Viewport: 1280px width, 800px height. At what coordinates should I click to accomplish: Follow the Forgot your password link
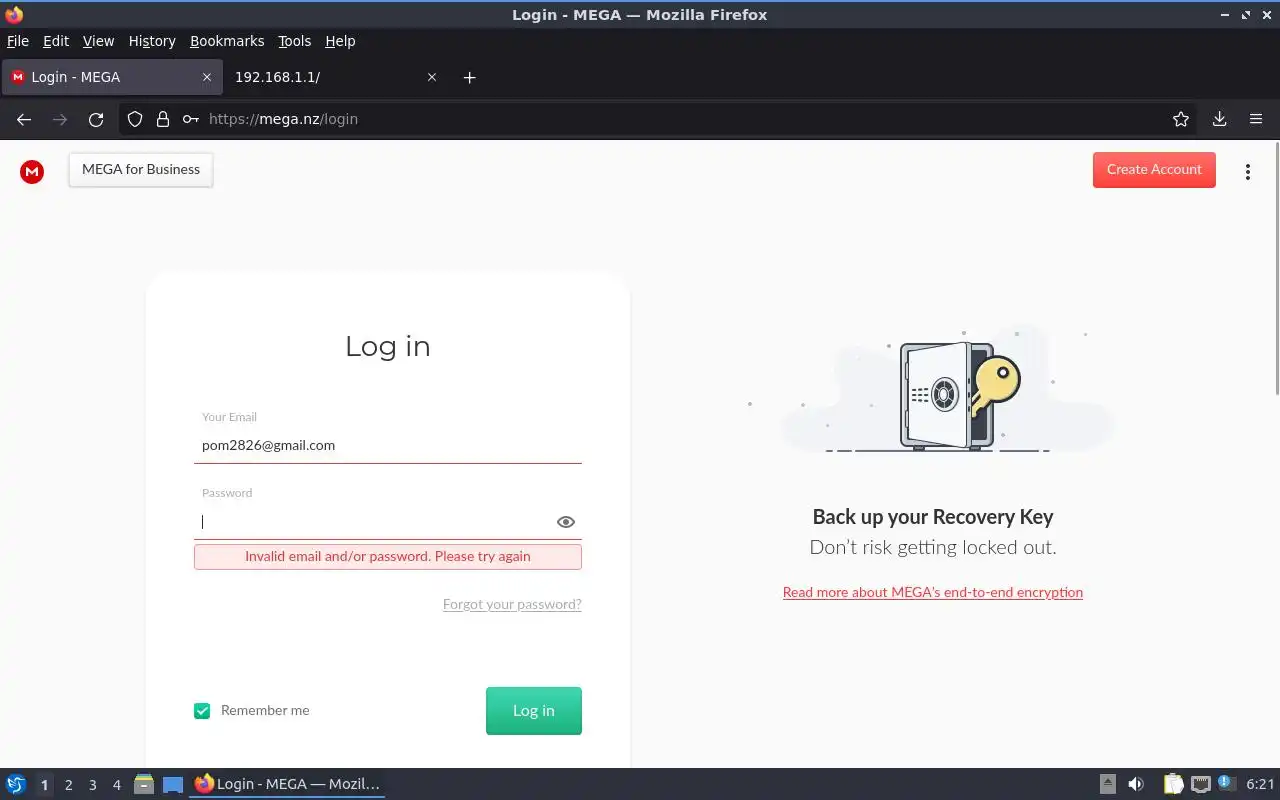tap(512, 604)
